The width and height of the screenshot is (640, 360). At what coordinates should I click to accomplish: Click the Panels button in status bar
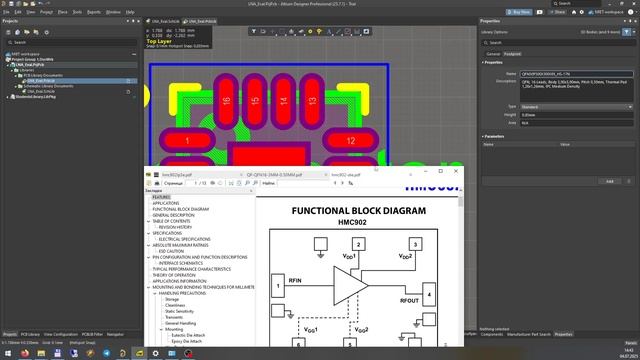(x=631, y=343)
